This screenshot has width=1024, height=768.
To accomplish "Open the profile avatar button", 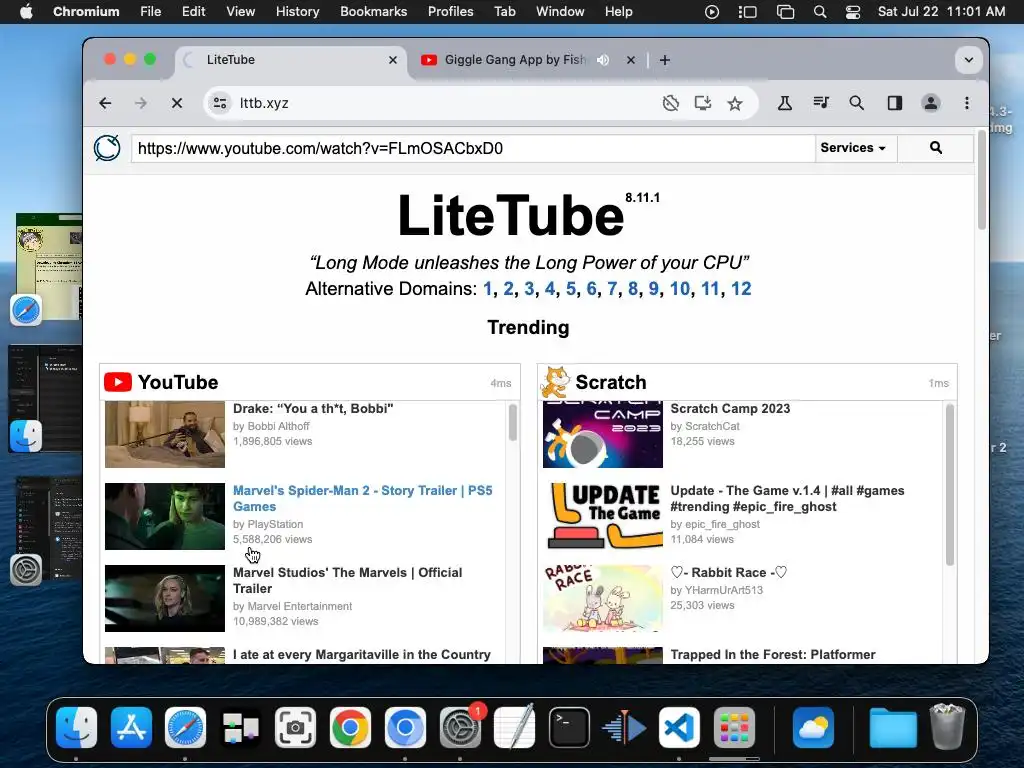I will click(x=931, y=103).
